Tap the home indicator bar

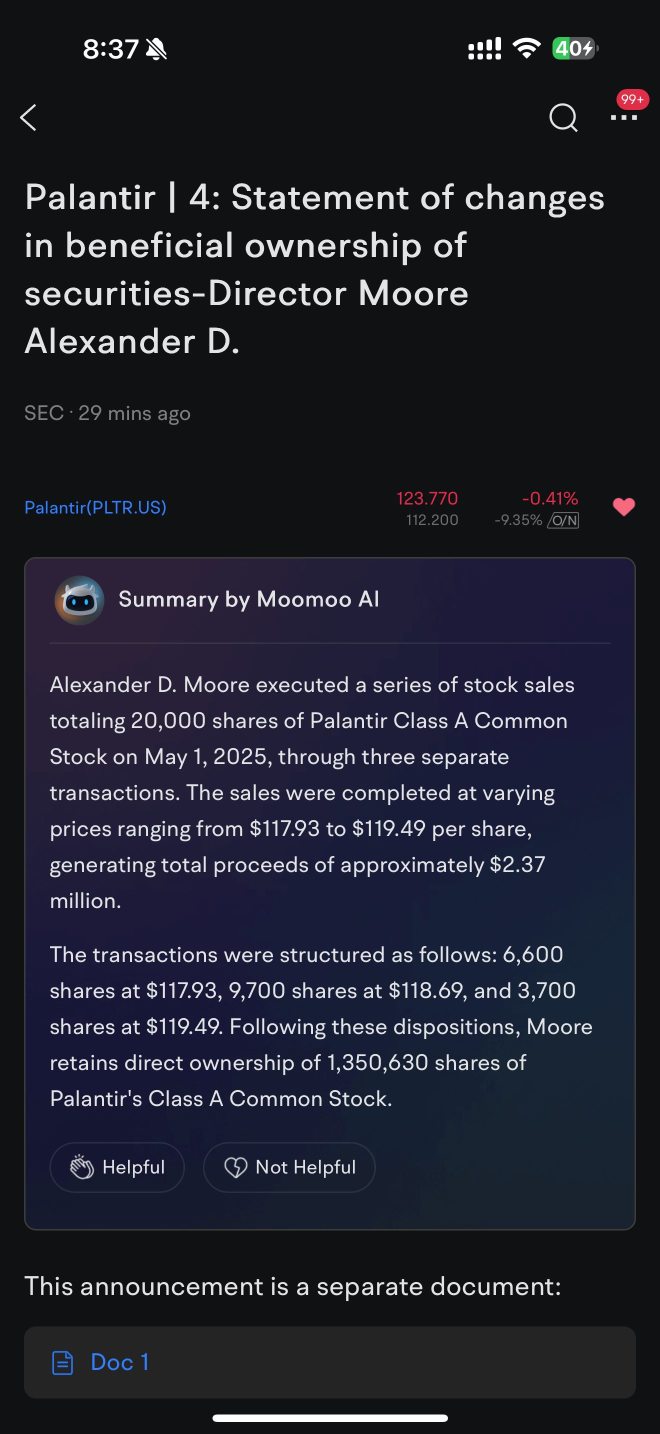[330, 1418]
